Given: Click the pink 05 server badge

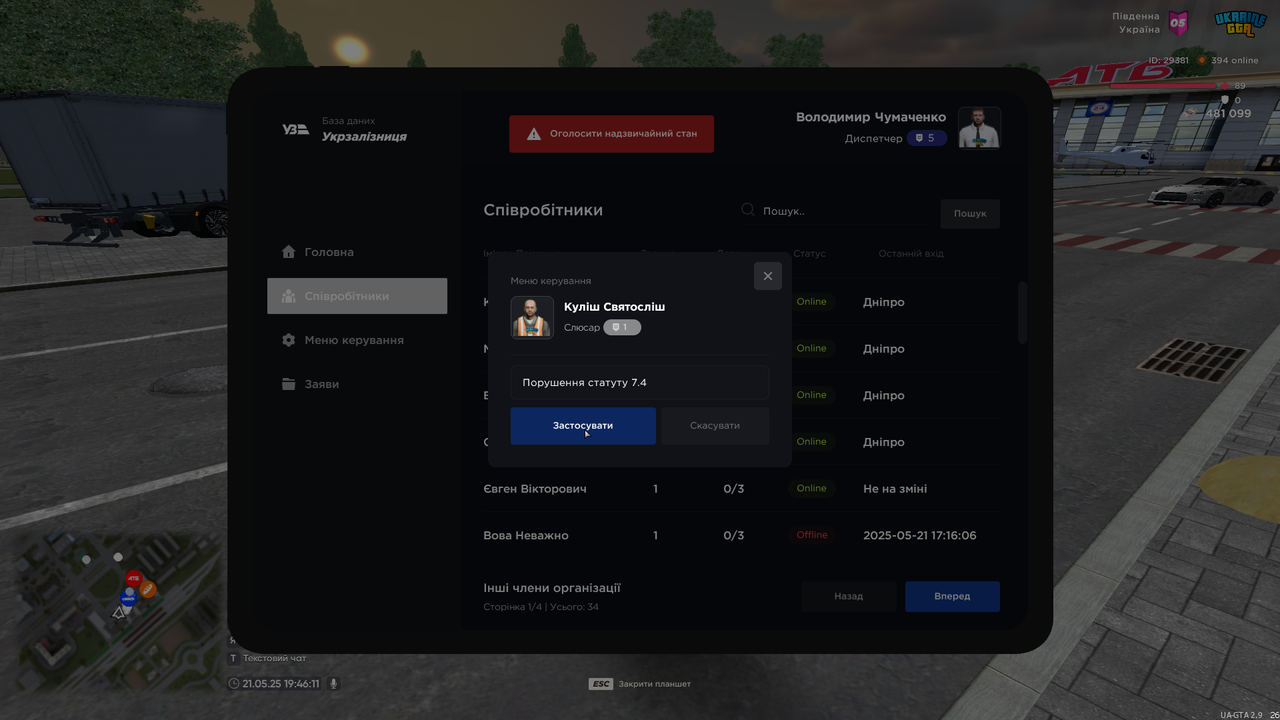Looking at the screenshot, I should [1179, 22].
